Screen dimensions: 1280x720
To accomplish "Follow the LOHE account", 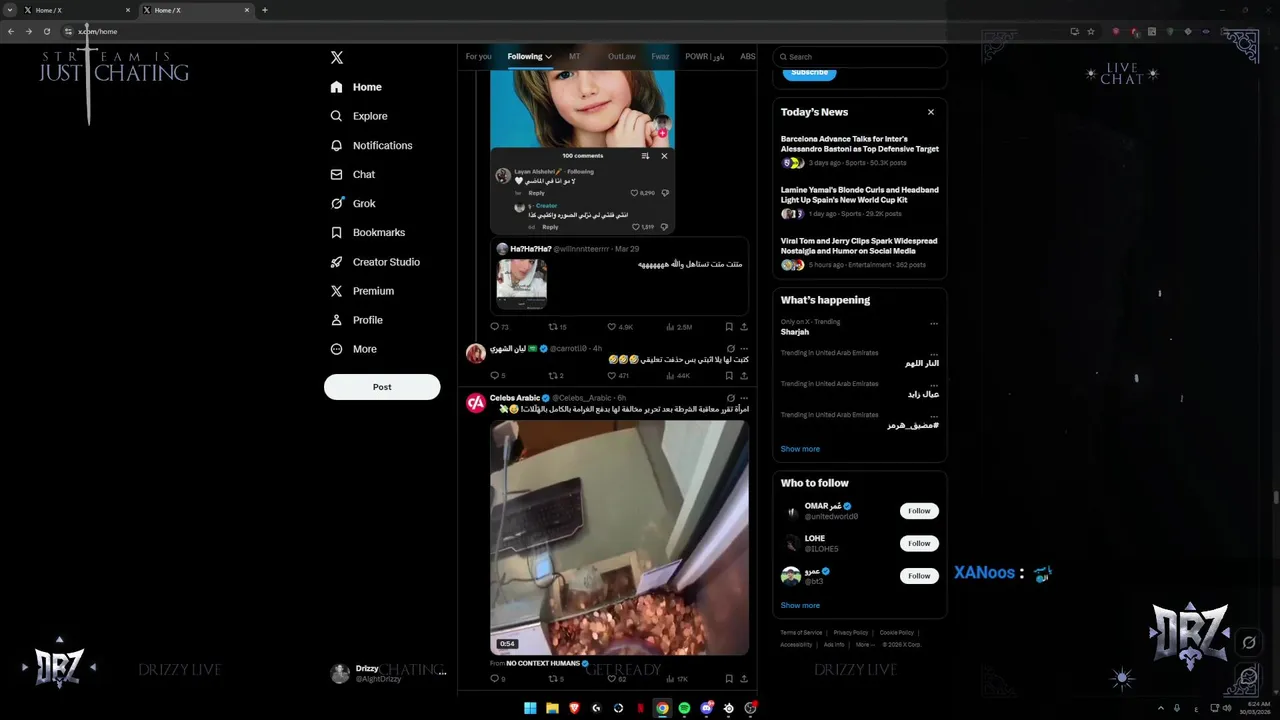I will [919, 543].
